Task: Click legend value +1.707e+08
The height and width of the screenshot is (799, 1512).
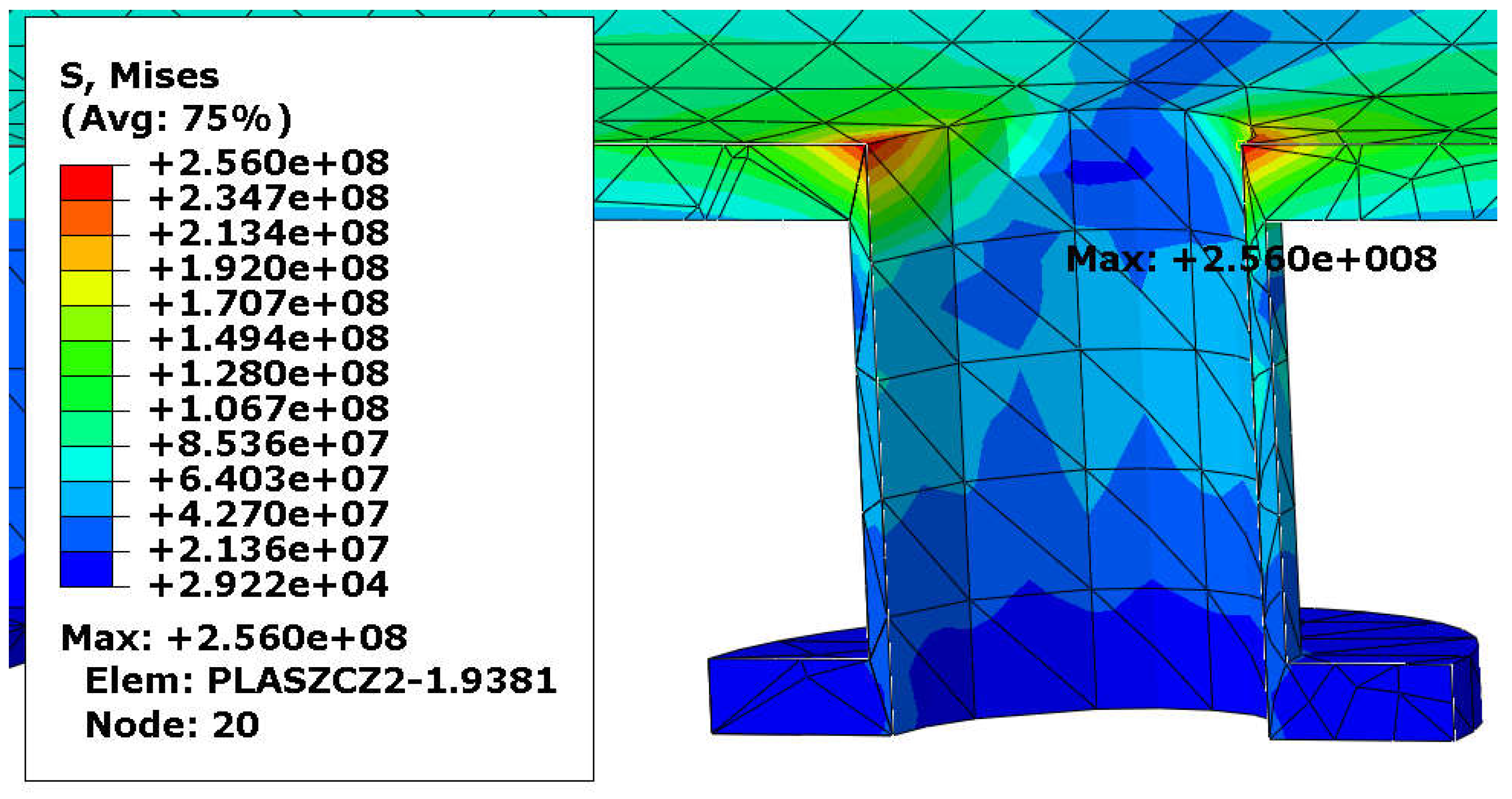Action: pyautogui.click(x=269, y=303)
